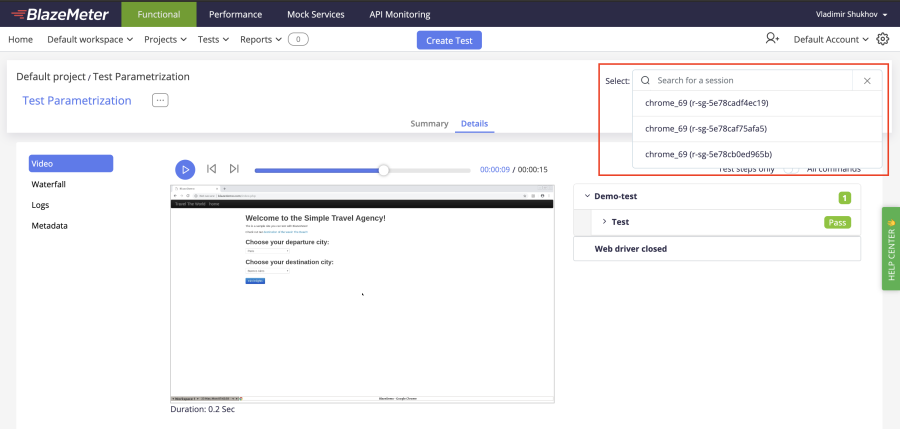Image resolution: width=900 pixels, height=429 pixels.
Task: Click the add user icon
Action: pos(772,39)
